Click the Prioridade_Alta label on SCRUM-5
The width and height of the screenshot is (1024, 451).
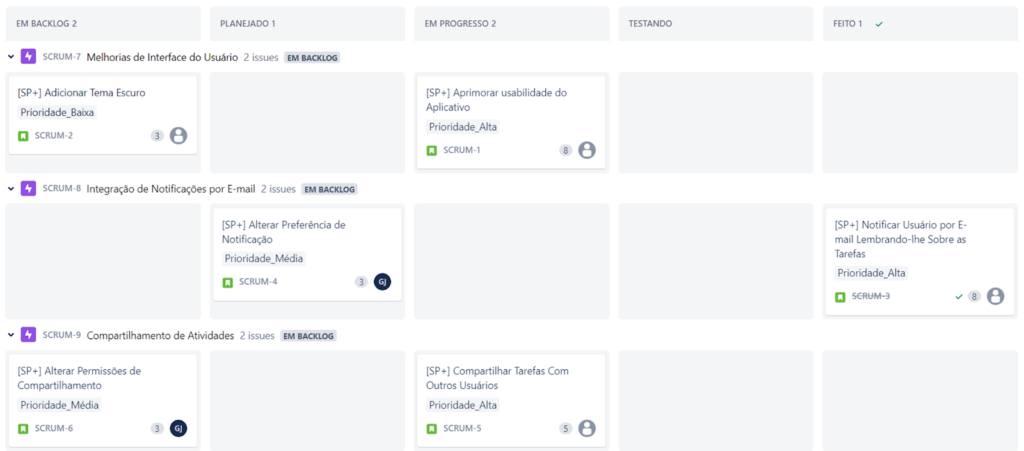pyautogui.click(x=463, y=405)
